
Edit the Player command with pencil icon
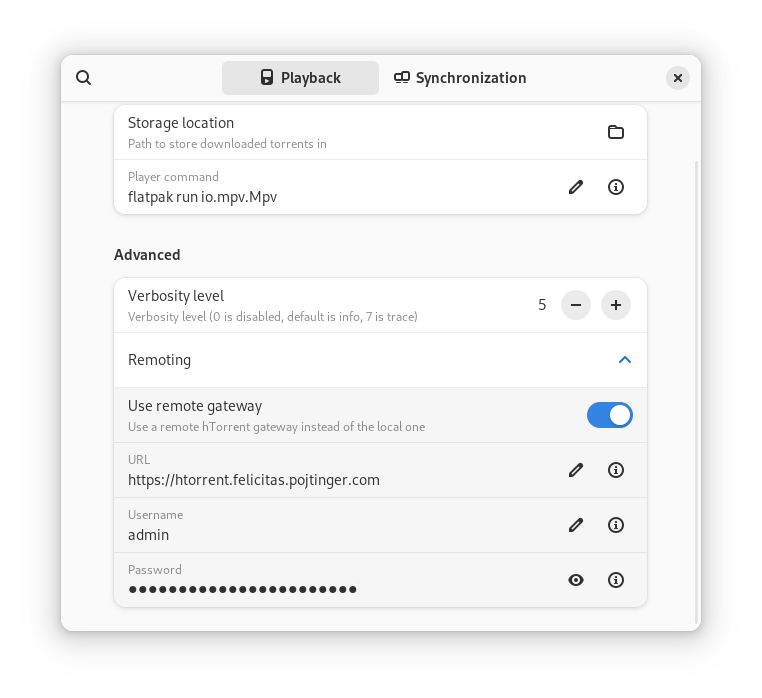(x=576, y=187)
